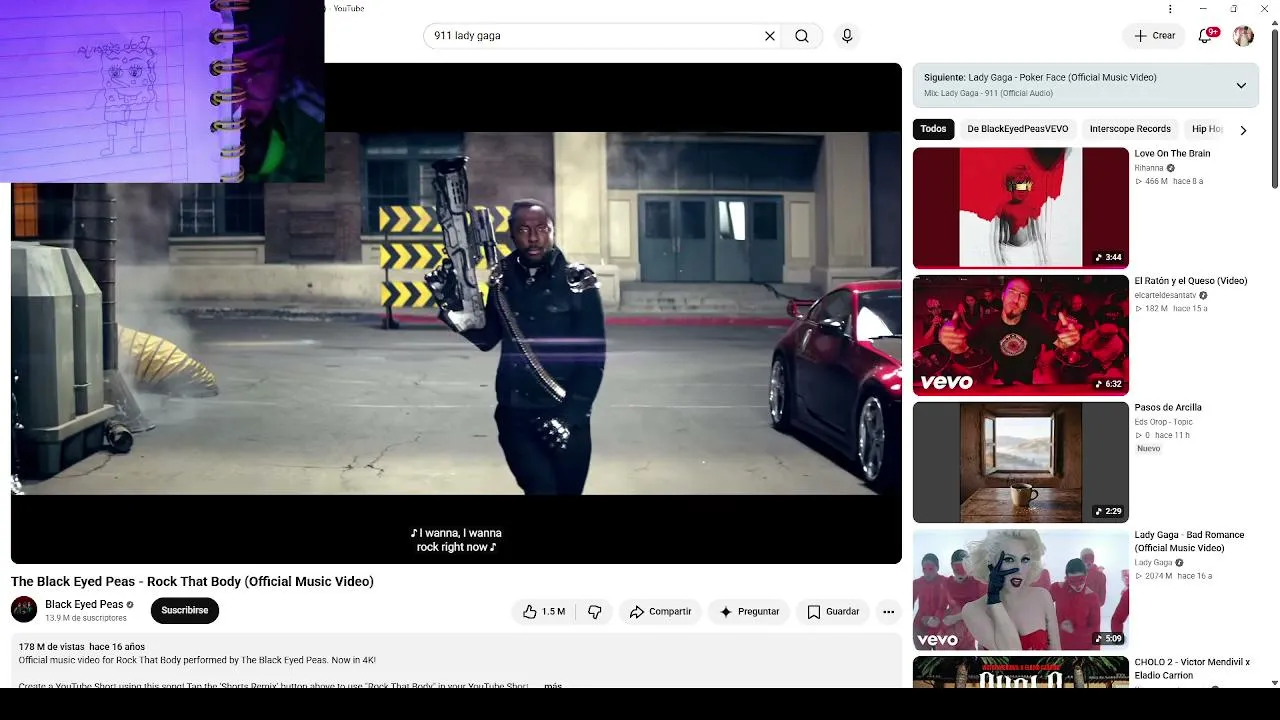Open the three-dot menu in the title bar
1280x720 pixels.
coord(1170,9)
